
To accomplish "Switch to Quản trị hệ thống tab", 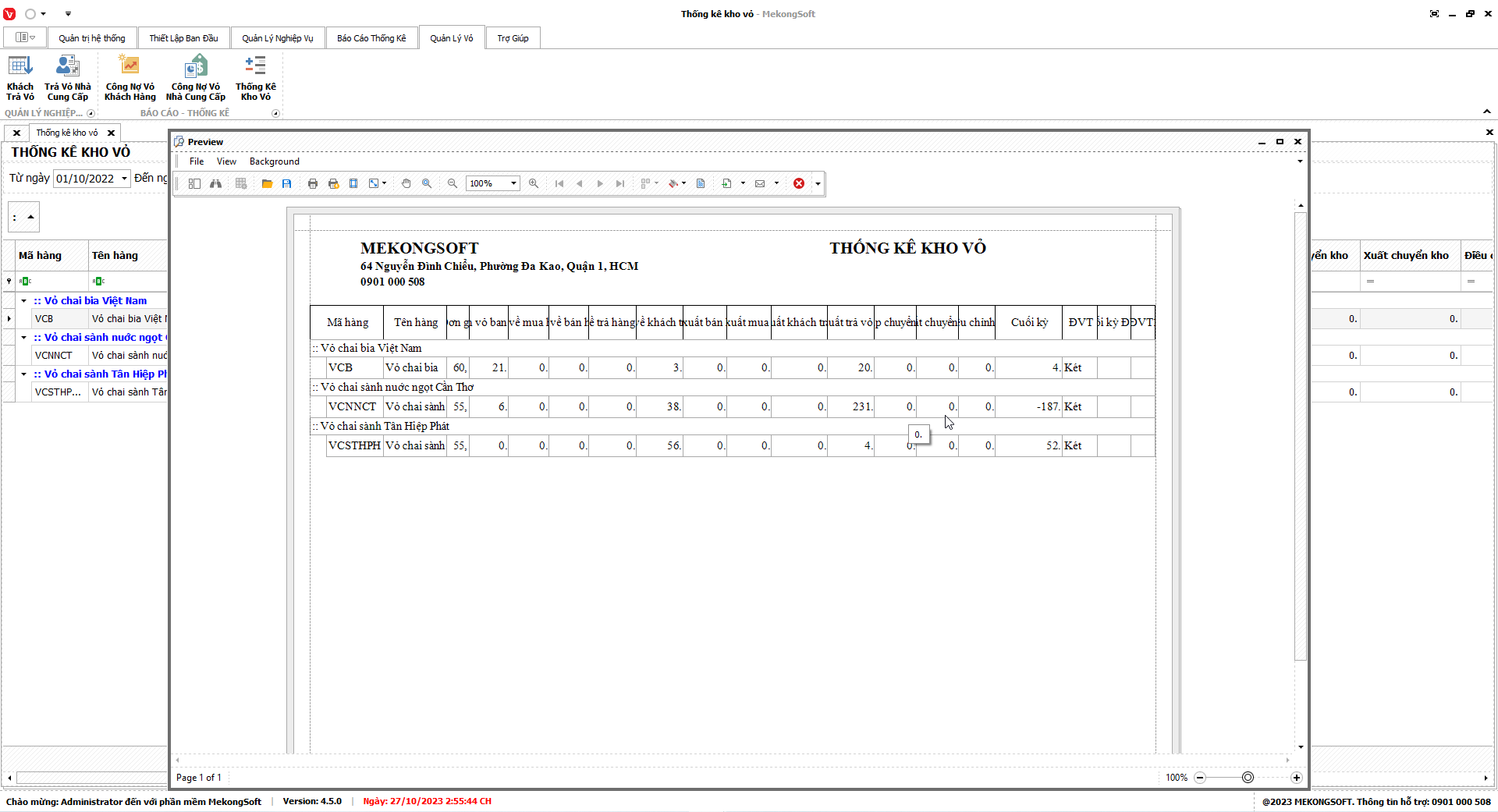I will click(92, 38).
